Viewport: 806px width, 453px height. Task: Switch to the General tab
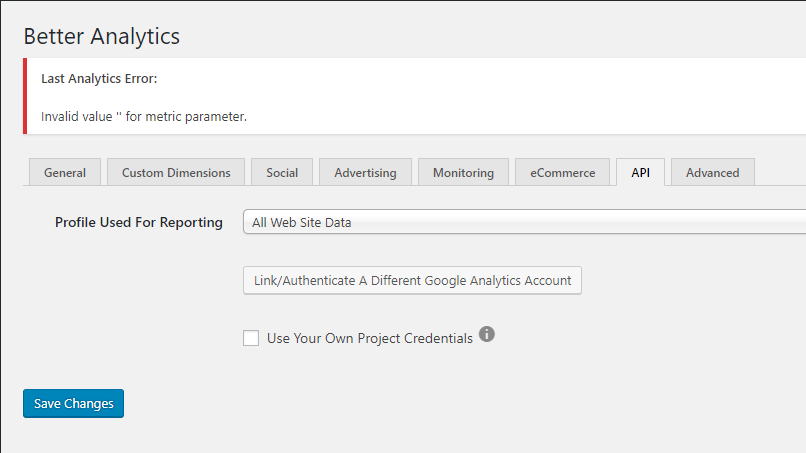(x=65, y=172)
